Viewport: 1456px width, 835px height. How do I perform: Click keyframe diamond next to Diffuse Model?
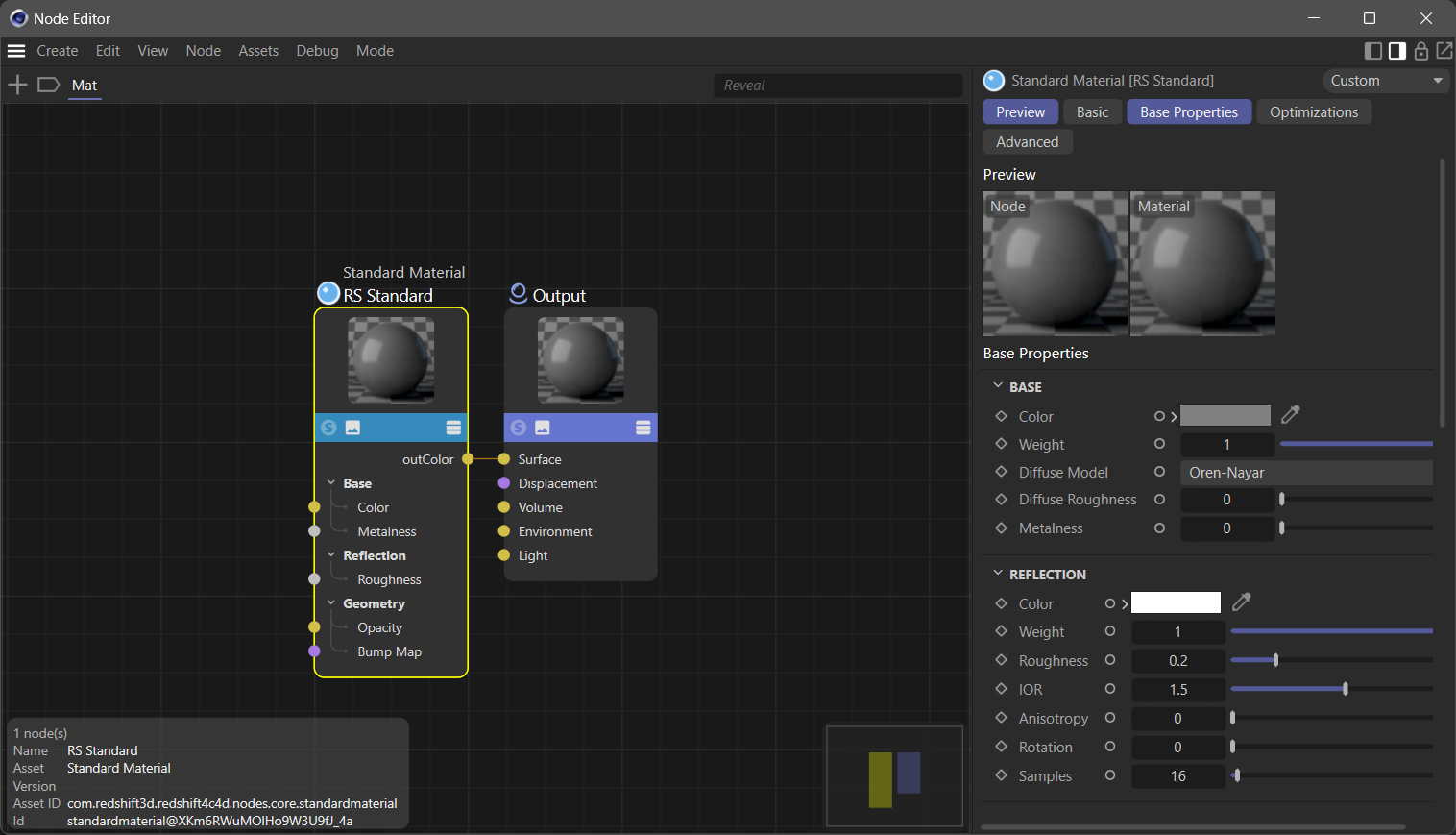1001,472
